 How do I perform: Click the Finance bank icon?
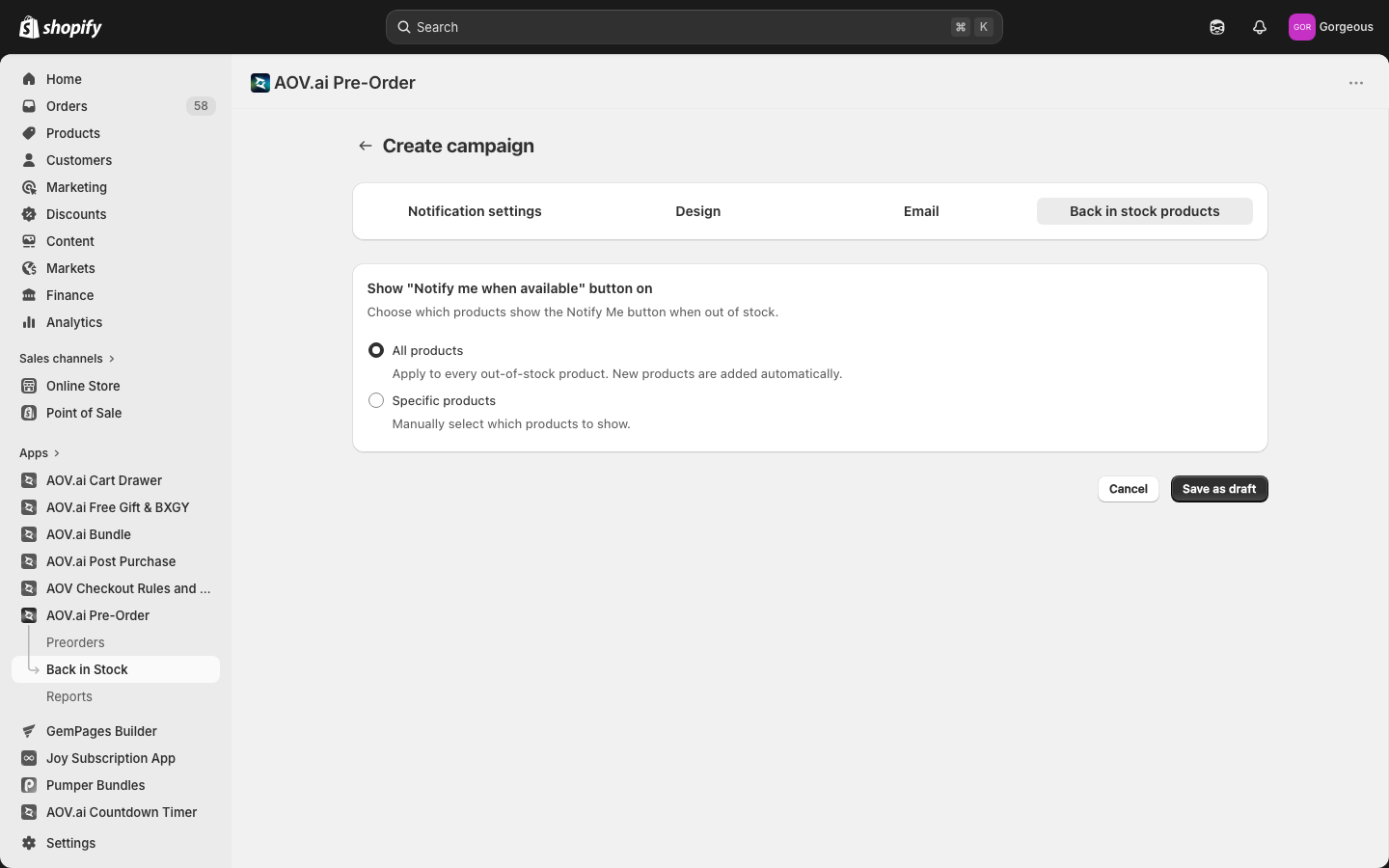pyautogui.click(x=29, y=295)
